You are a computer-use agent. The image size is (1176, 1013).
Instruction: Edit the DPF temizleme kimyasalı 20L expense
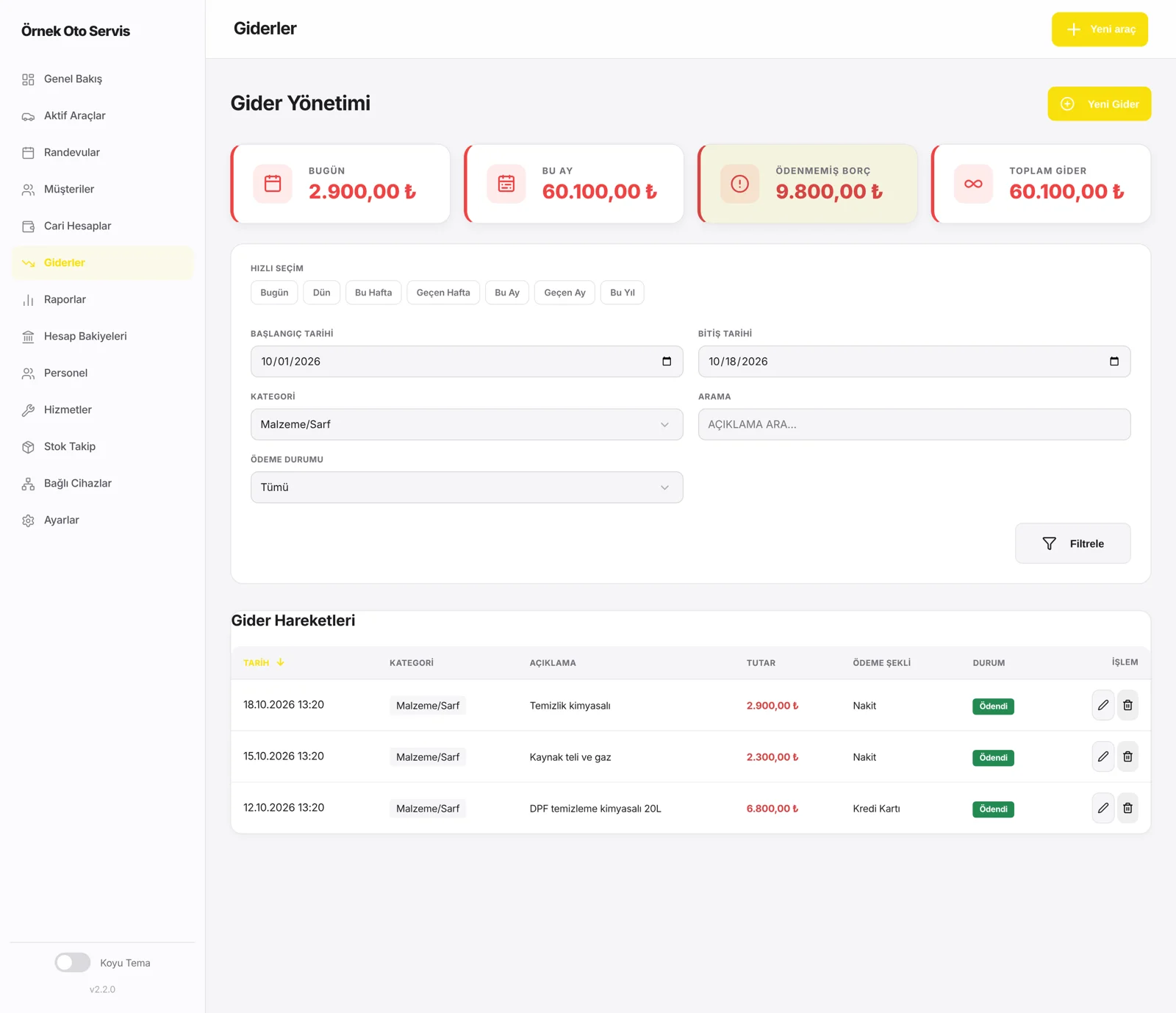coord(1103,808)
